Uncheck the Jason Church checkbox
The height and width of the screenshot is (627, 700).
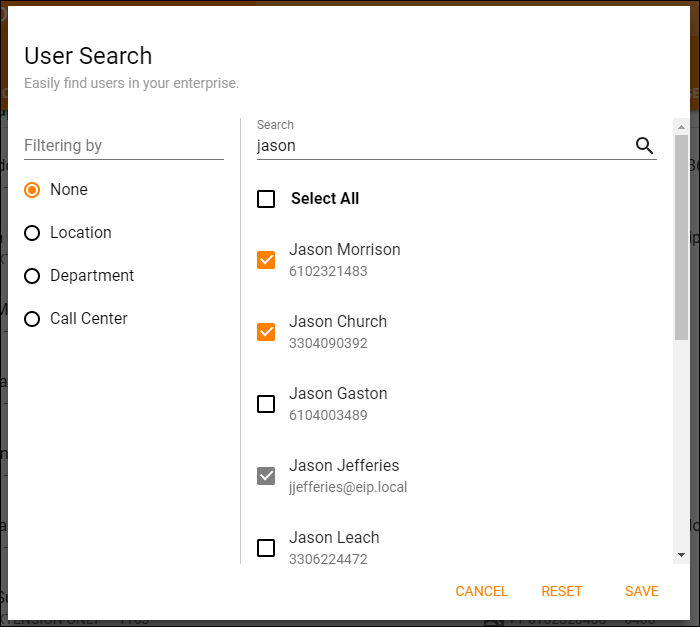pyautogui.click(x=266, y=332)
